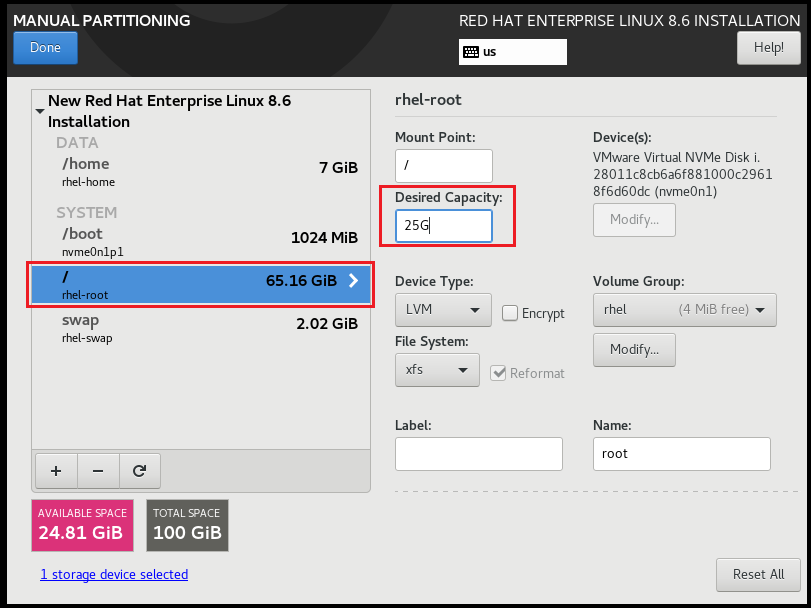Click the 65.16 GiB size value
Image resolution: width=811 pixels, height=608 pixels.
click(x=301, y=281)
